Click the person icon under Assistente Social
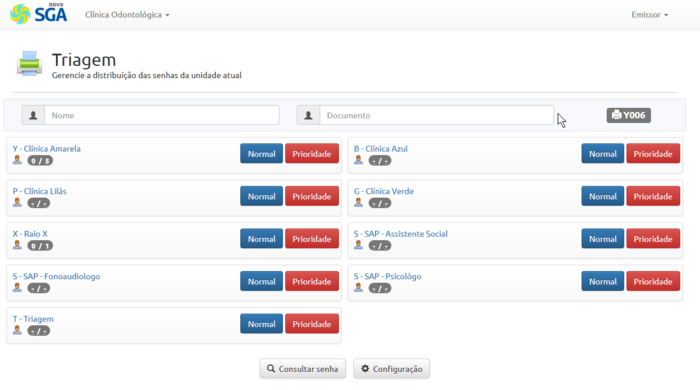Screen dimensions: 700x390 [358, 245]
